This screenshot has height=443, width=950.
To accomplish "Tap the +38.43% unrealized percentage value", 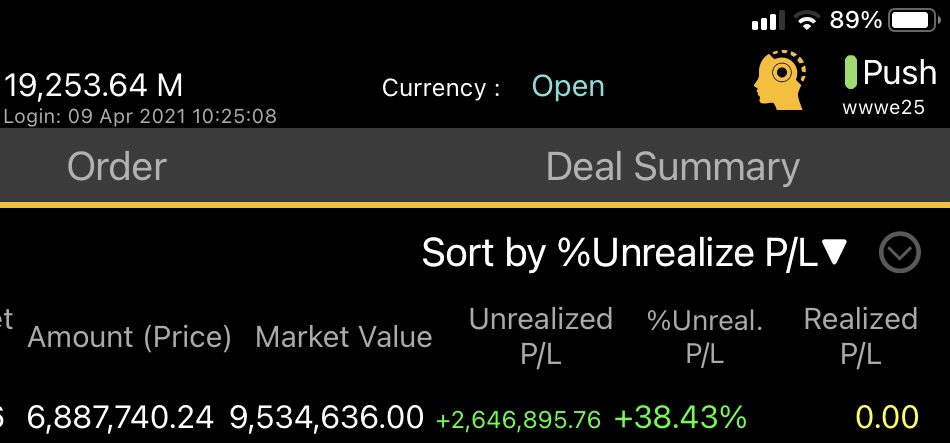I will pyautogui.click(x=680, y=418).
